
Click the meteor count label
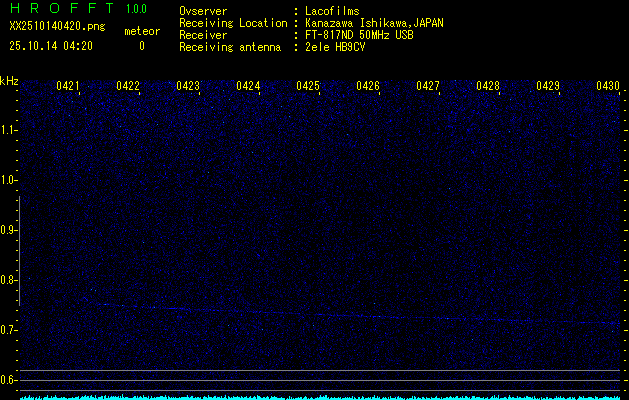pos(141,31)
